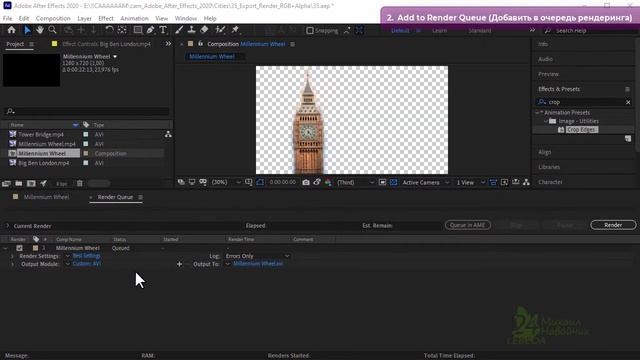Select the Pen tool

pyautogui.click(x=151, y=30)
